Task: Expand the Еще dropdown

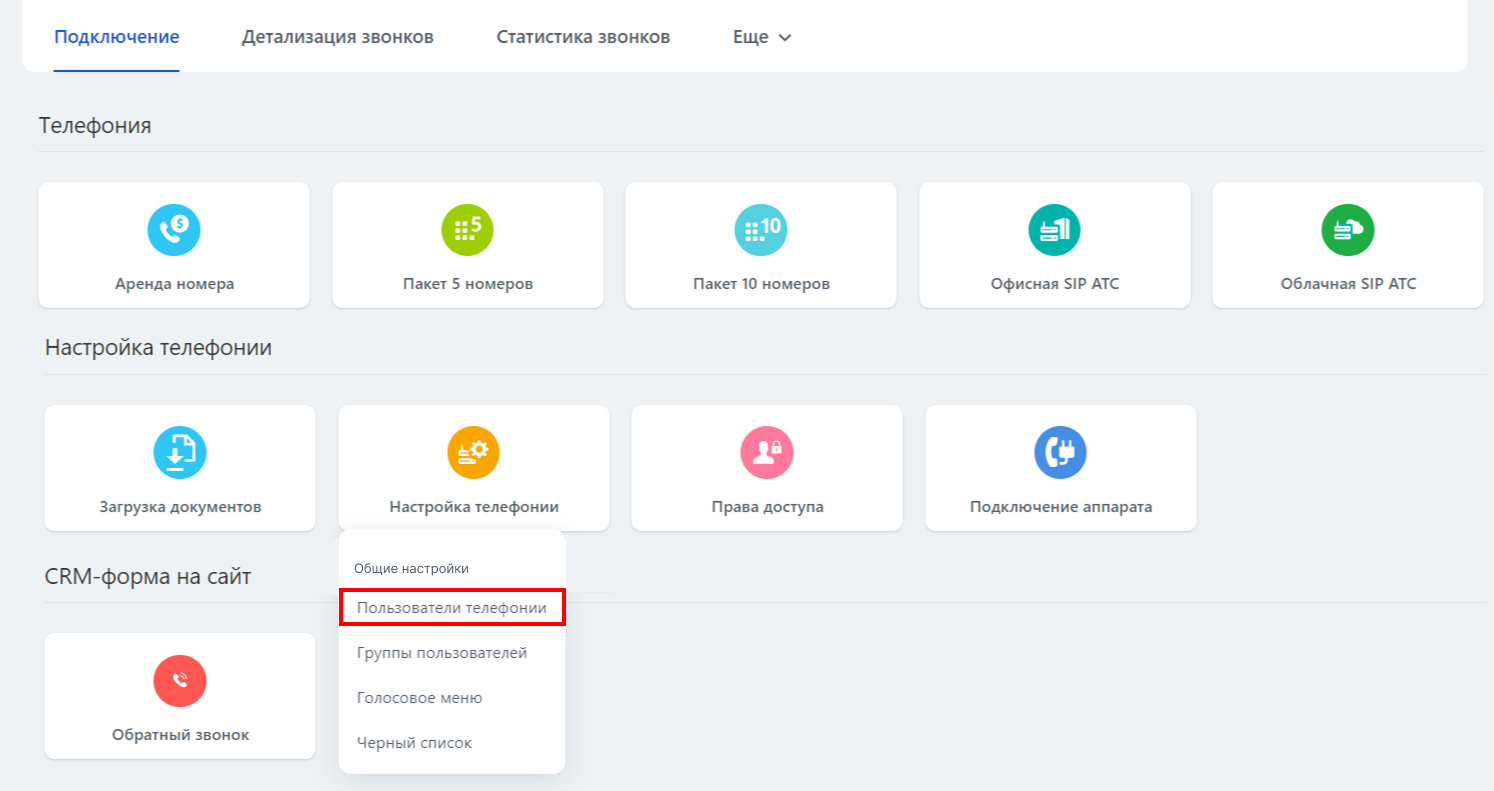Action: [x=762, y=37]
